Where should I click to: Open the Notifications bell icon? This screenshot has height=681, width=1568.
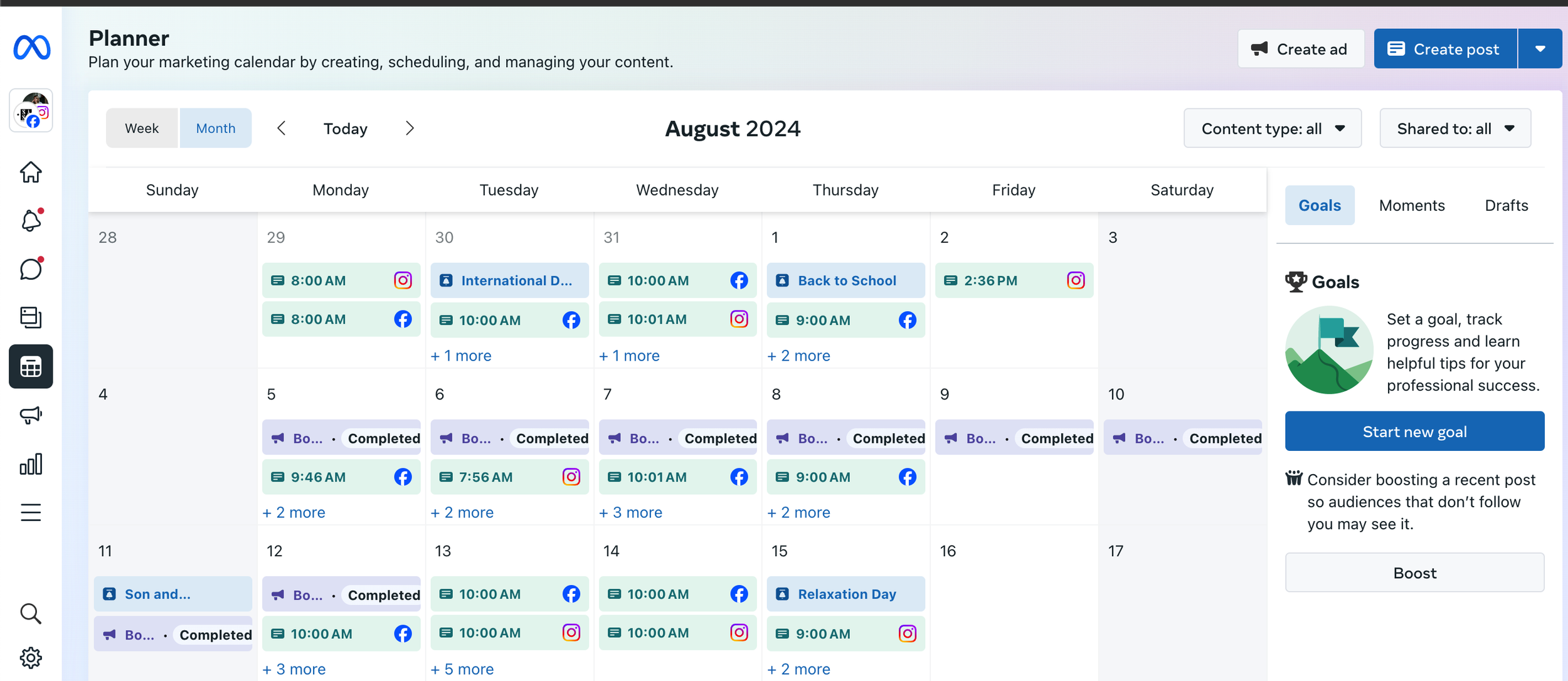pos(31,221)
